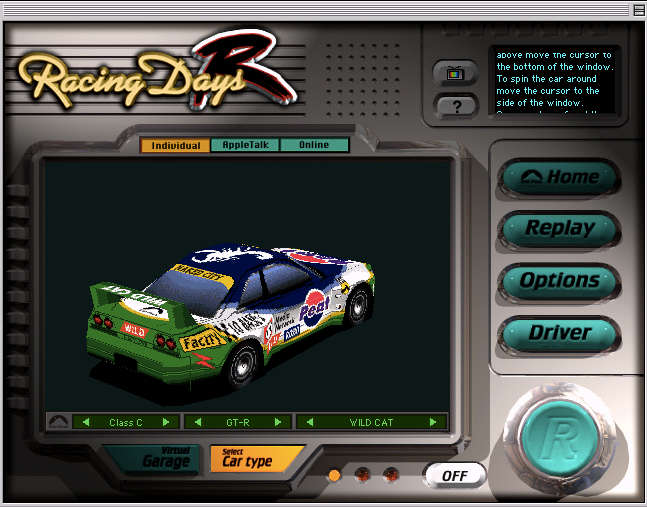This screenshot has width=647, height=507.
Task: Open the Replay screen
Action: [559, 228]
